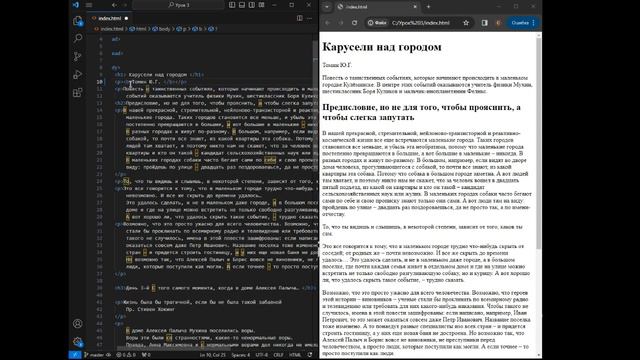
Task: Toggle the bottom panel layout icon
Action: click(x=242, y=5)
